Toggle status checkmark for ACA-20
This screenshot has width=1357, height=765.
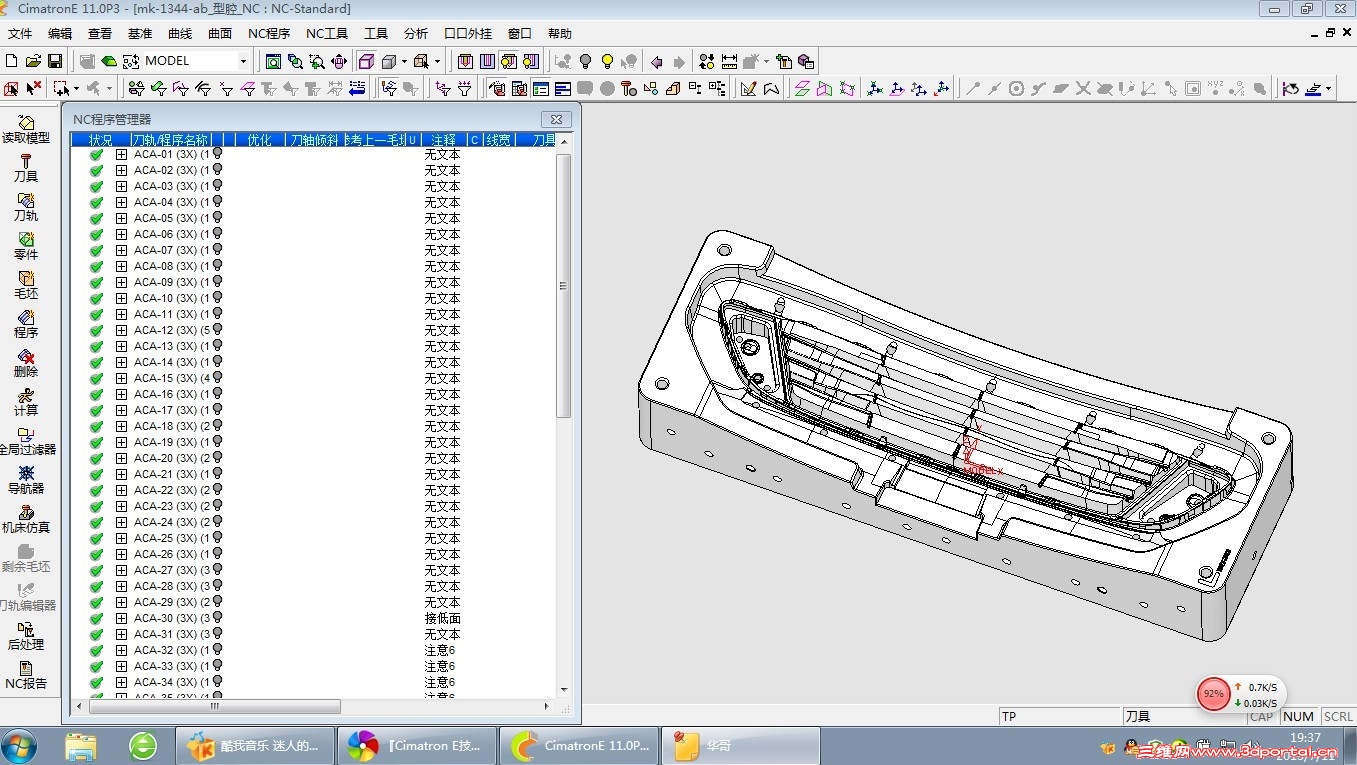point(96,459)
